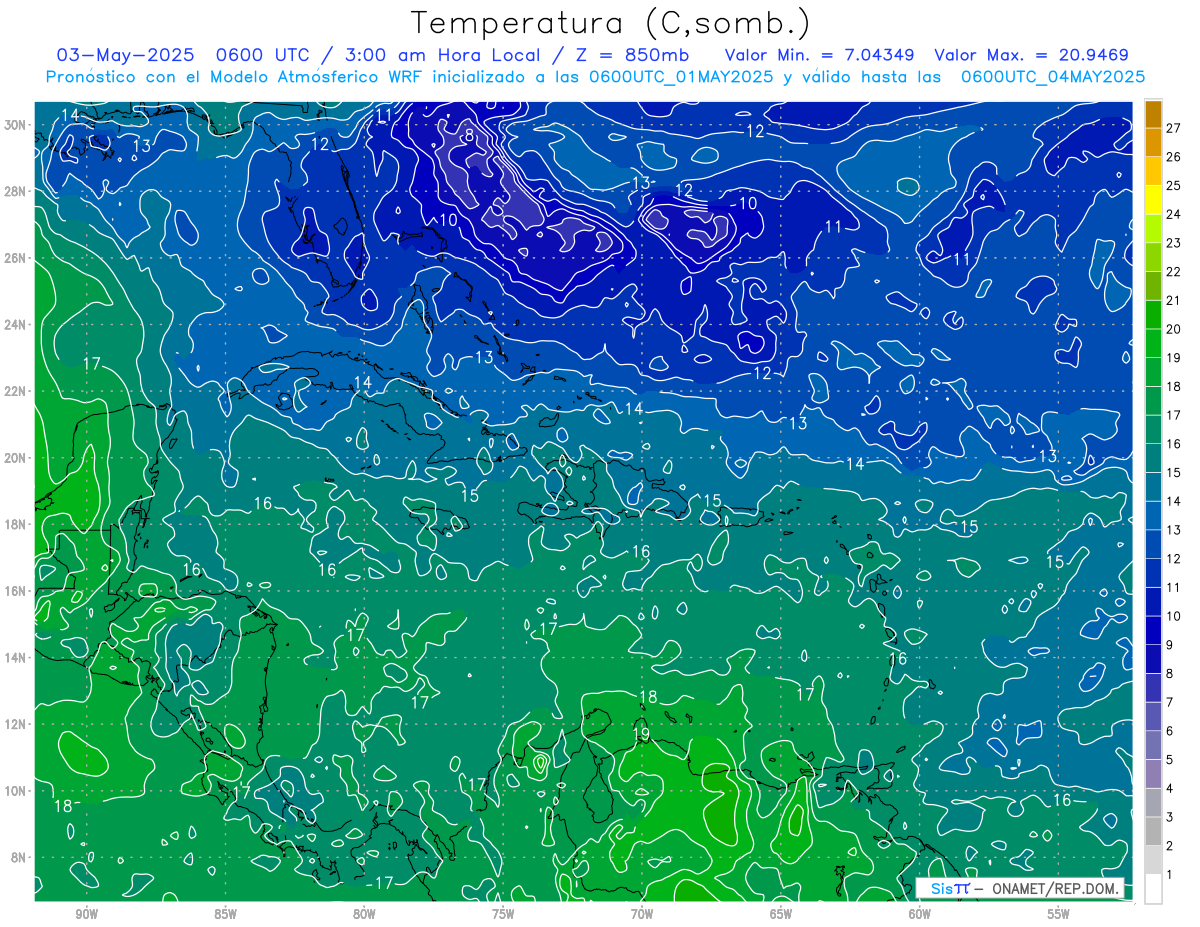Click the 14N latitude axis label
The width and height of the screenshot is (1200, 927).
pos(15,658)
